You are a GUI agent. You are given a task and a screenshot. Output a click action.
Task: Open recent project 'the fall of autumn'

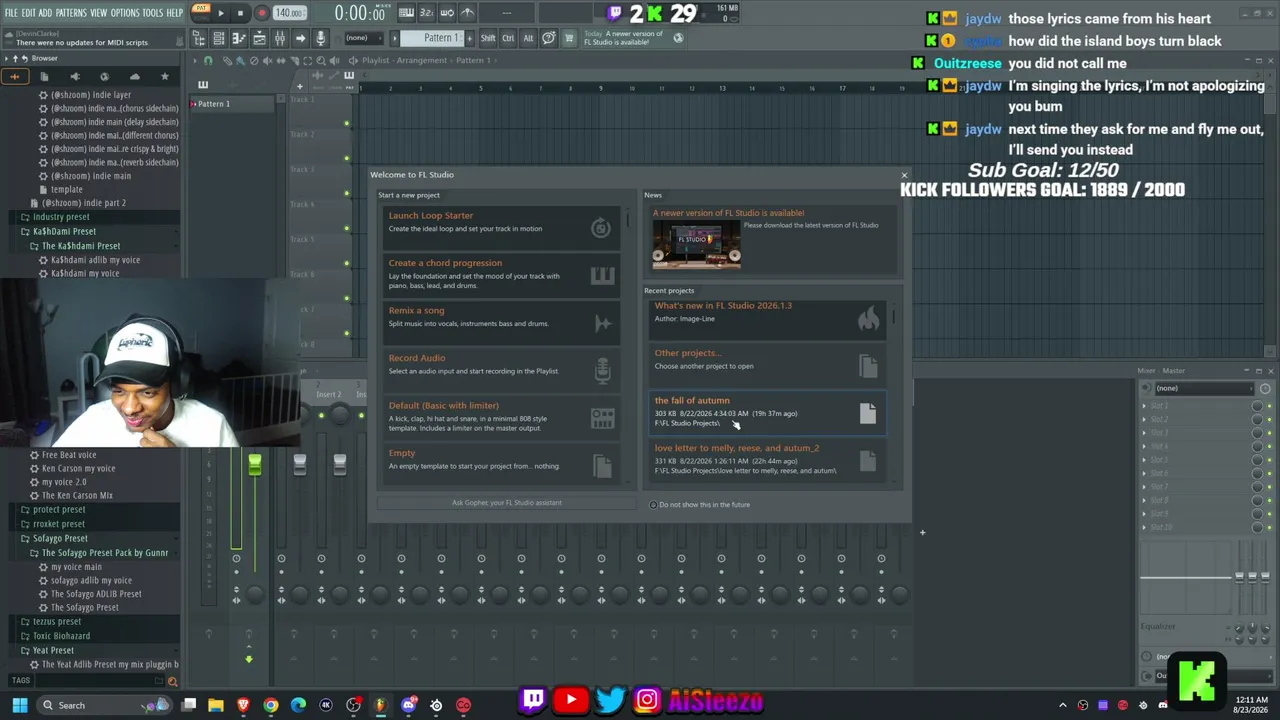coord(766,412)
